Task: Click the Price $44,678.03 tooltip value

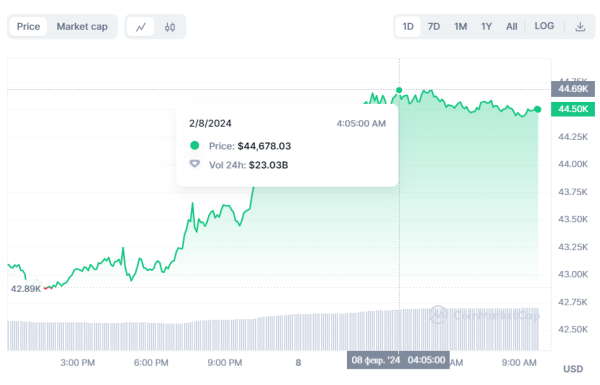Action: (264, 146)
